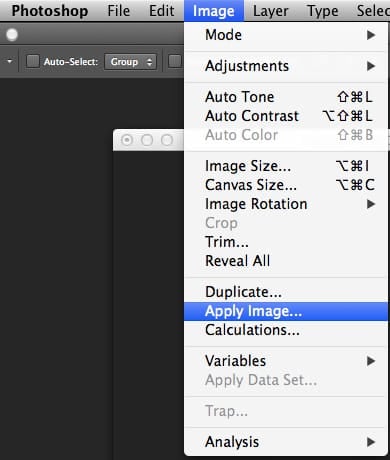Click the document window minimize button

(147, 140)
